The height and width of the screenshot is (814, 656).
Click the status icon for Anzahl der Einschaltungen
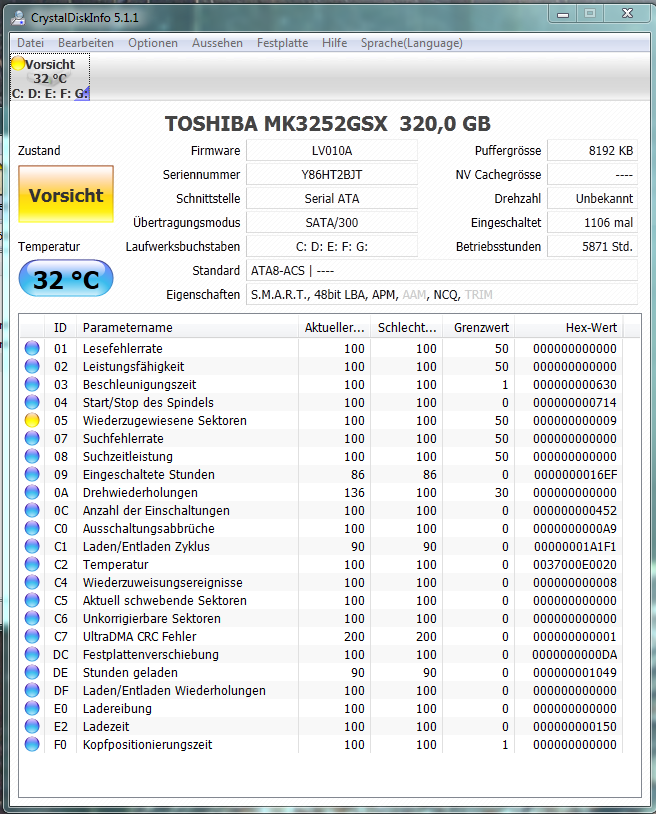pos(32,510)
